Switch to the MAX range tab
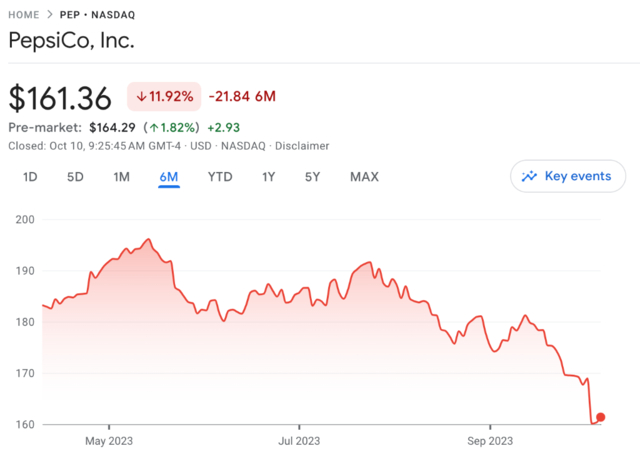The height and width of the screenshot is (461, 640). [364, 177]
